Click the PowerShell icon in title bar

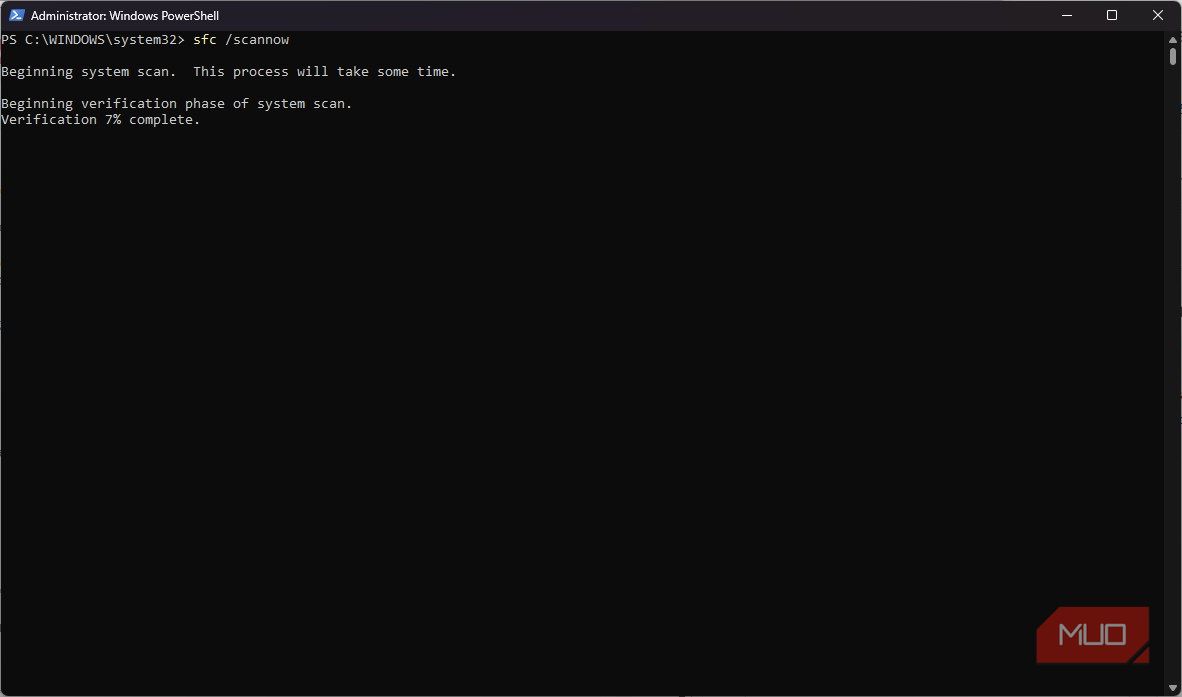point(17,15)
